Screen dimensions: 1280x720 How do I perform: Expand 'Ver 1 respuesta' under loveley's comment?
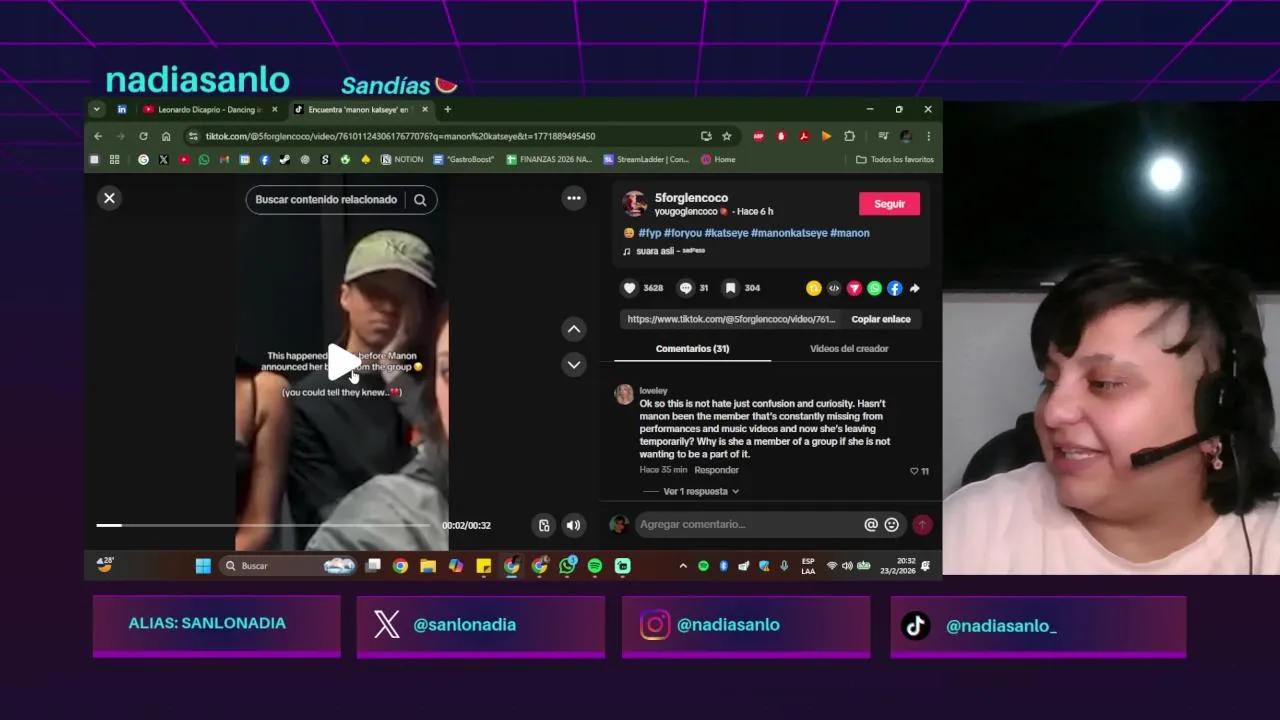(x=701, y=491)
